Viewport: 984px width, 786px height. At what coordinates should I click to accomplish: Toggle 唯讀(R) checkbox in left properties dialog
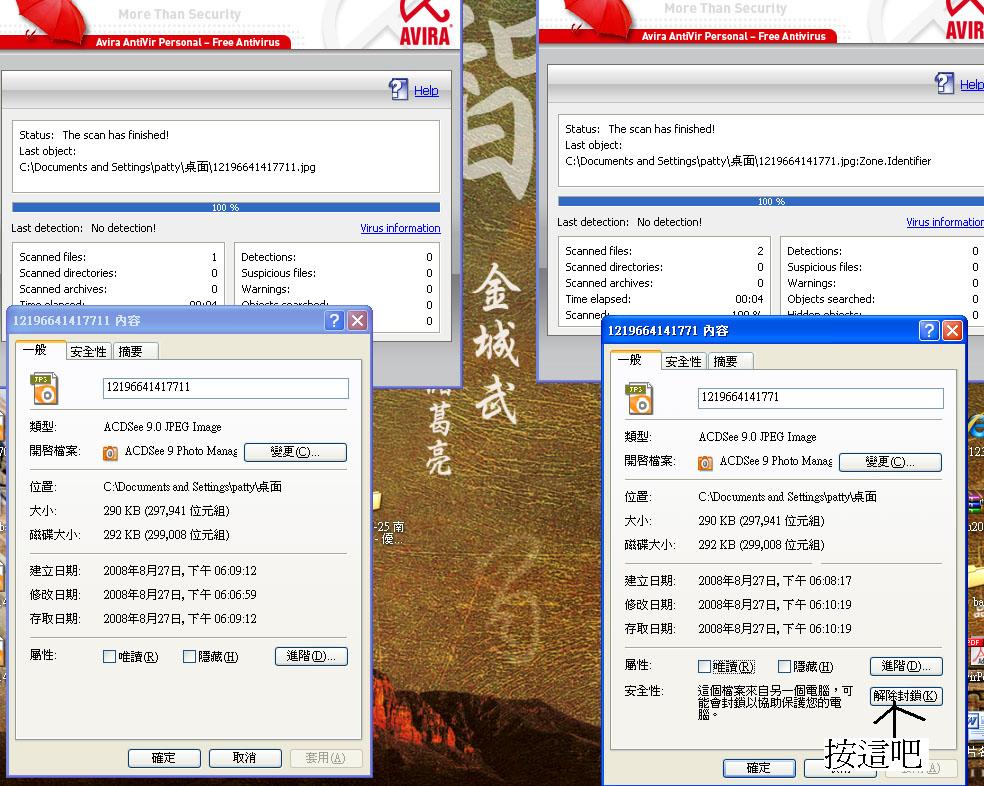109,657
